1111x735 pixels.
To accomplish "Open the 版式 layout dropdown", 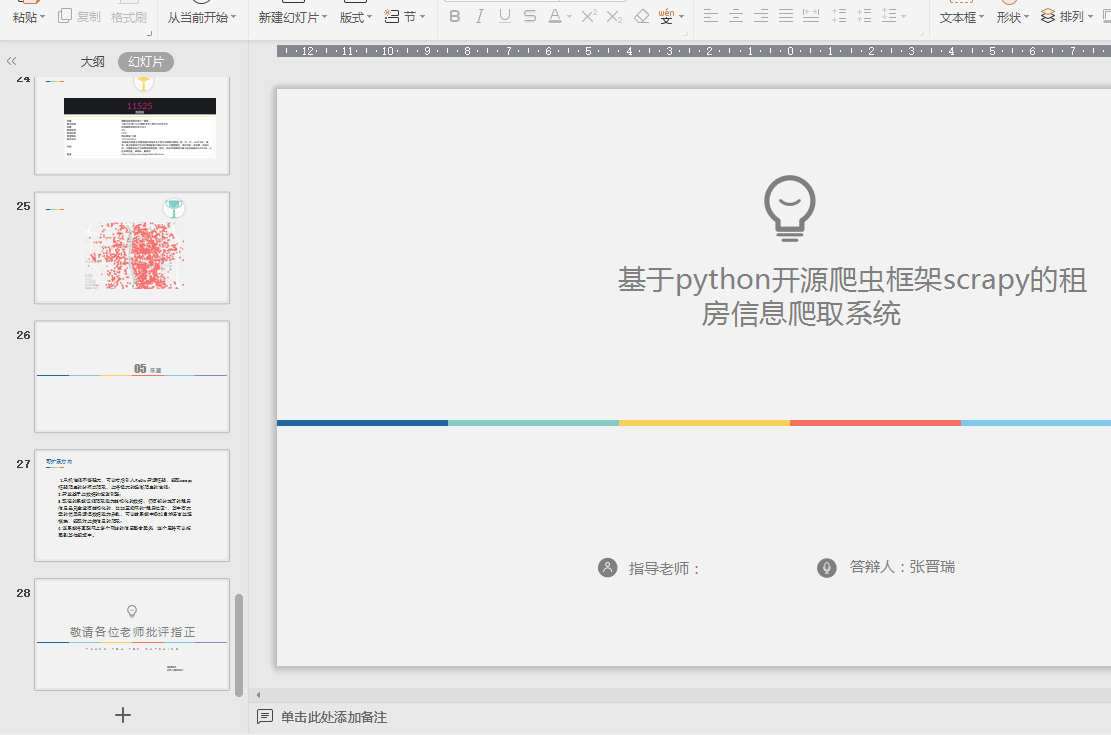I will coord(369,17).
